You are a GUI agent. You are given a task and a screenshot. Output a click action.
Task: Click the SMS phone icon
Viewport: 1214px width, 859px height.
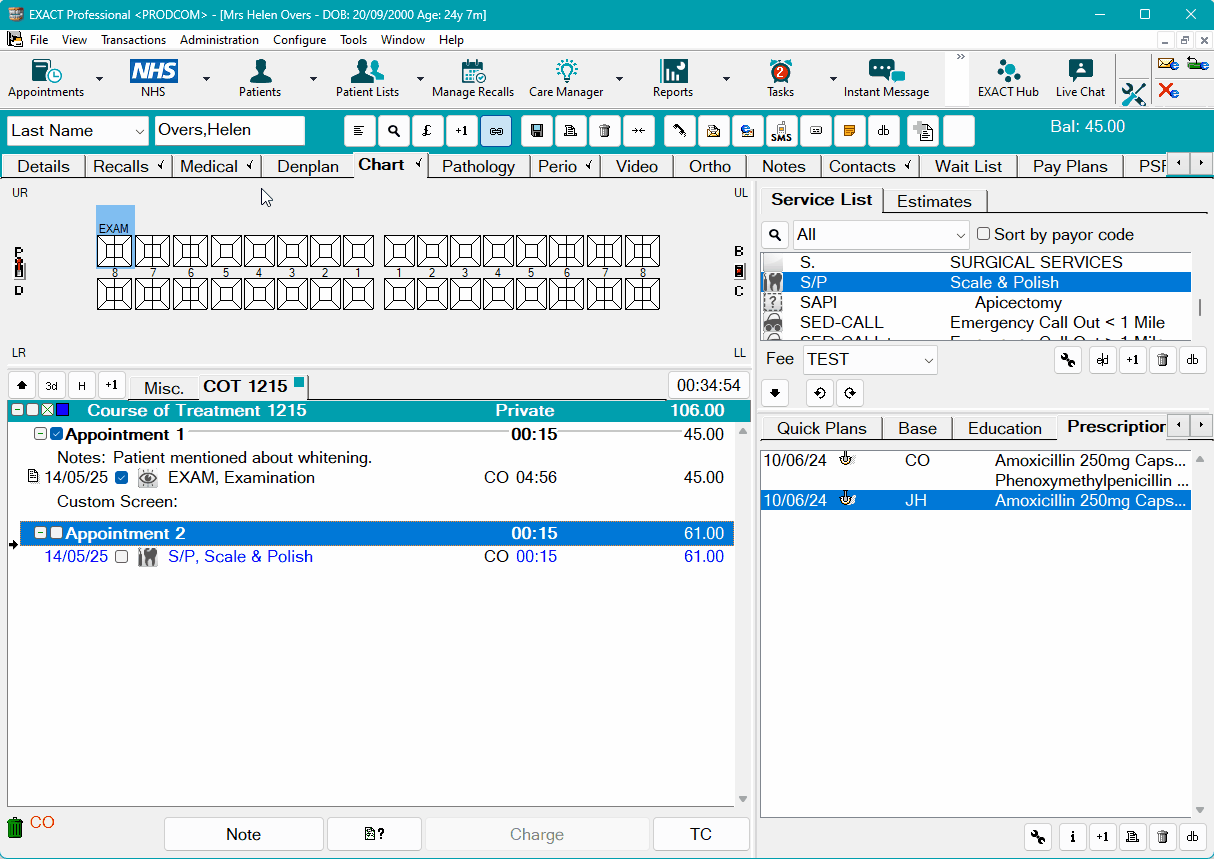pyautogui.click(x=781, y=131)
